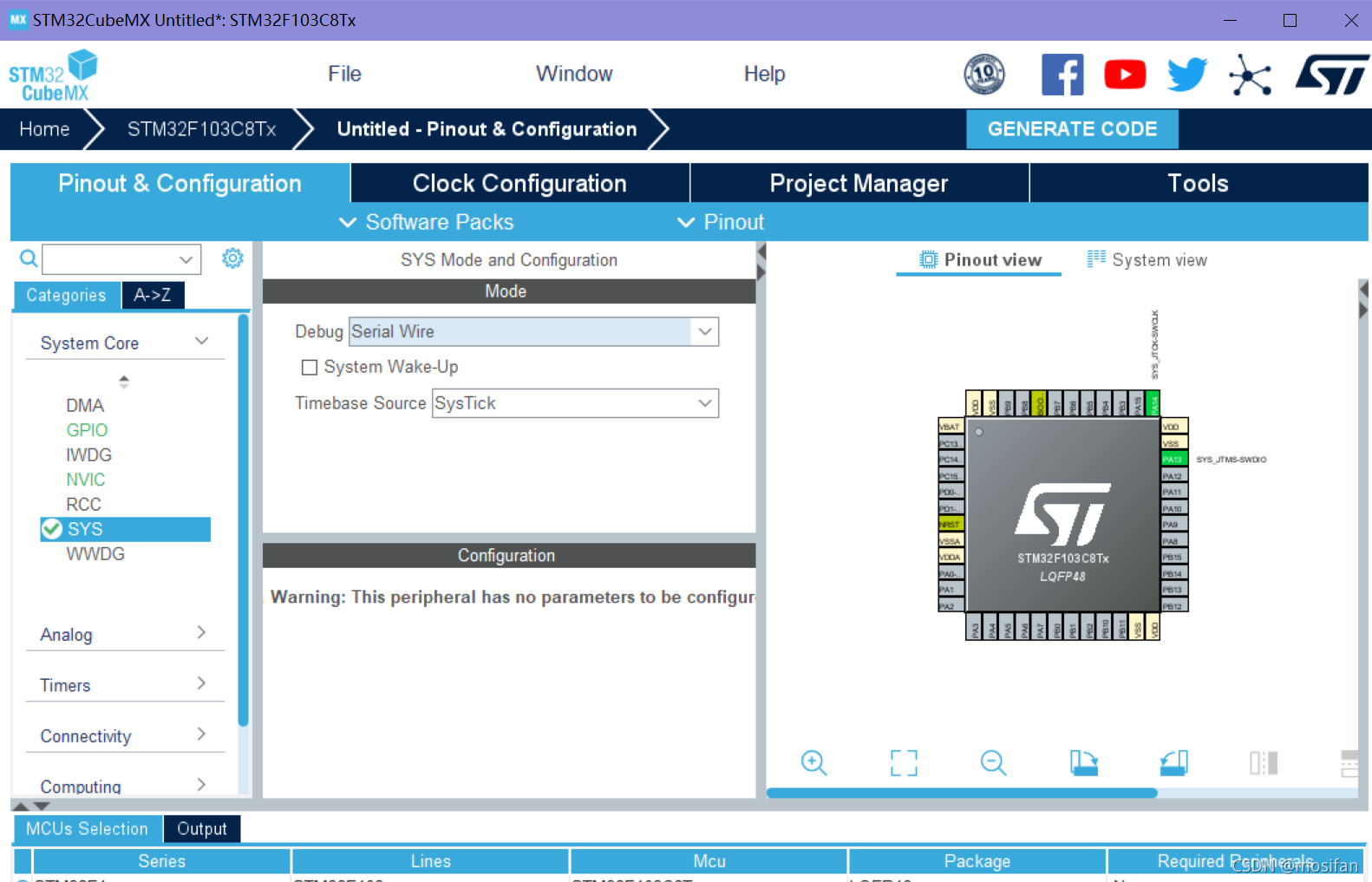Viewport: 1372px width, 882px height.
Task: Open the Output tab at bottom
Action: 201,828
